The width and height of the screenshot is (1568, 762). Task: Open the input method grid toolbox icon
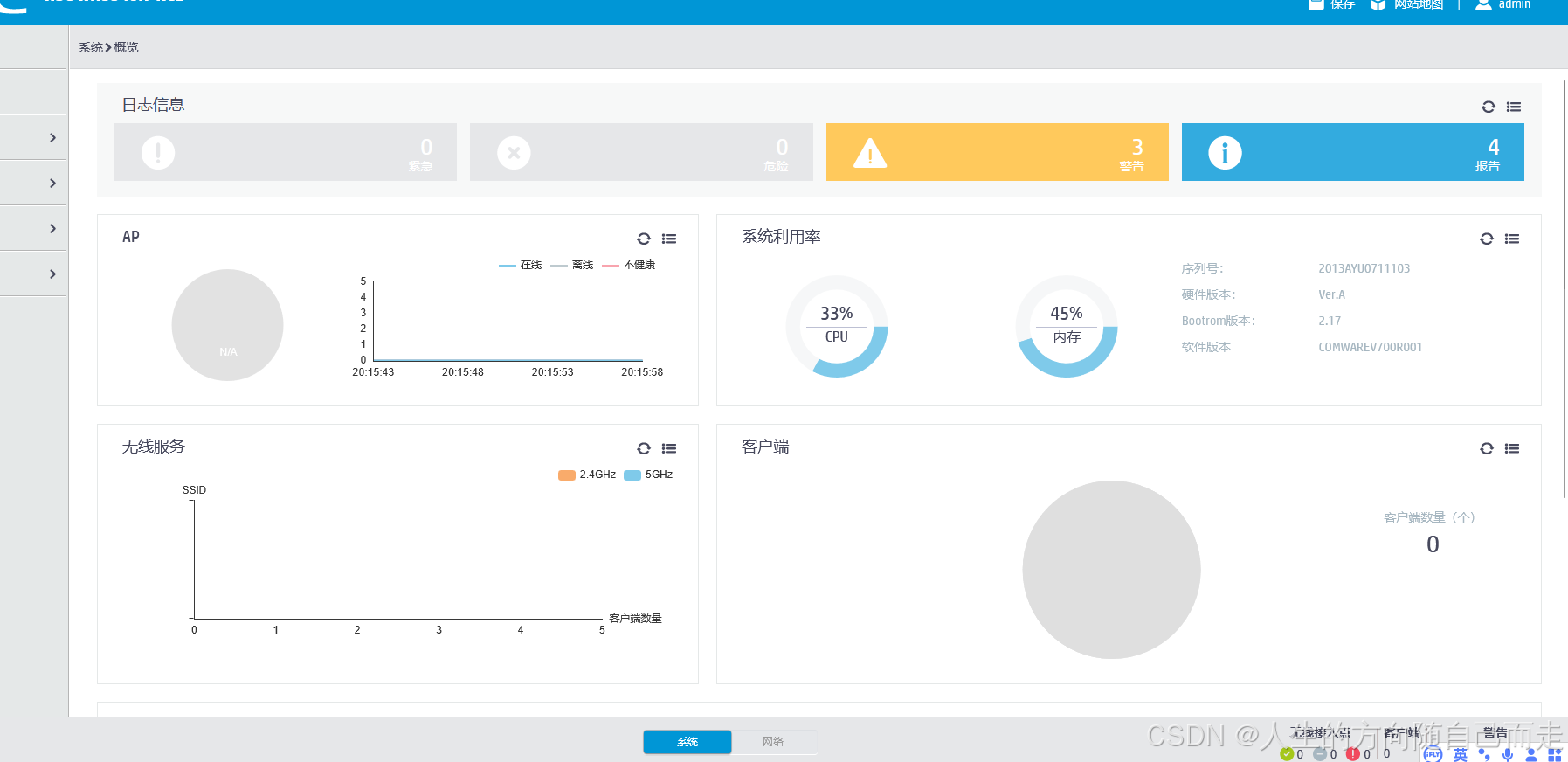pyautogui.click(x=1555, y=754)
